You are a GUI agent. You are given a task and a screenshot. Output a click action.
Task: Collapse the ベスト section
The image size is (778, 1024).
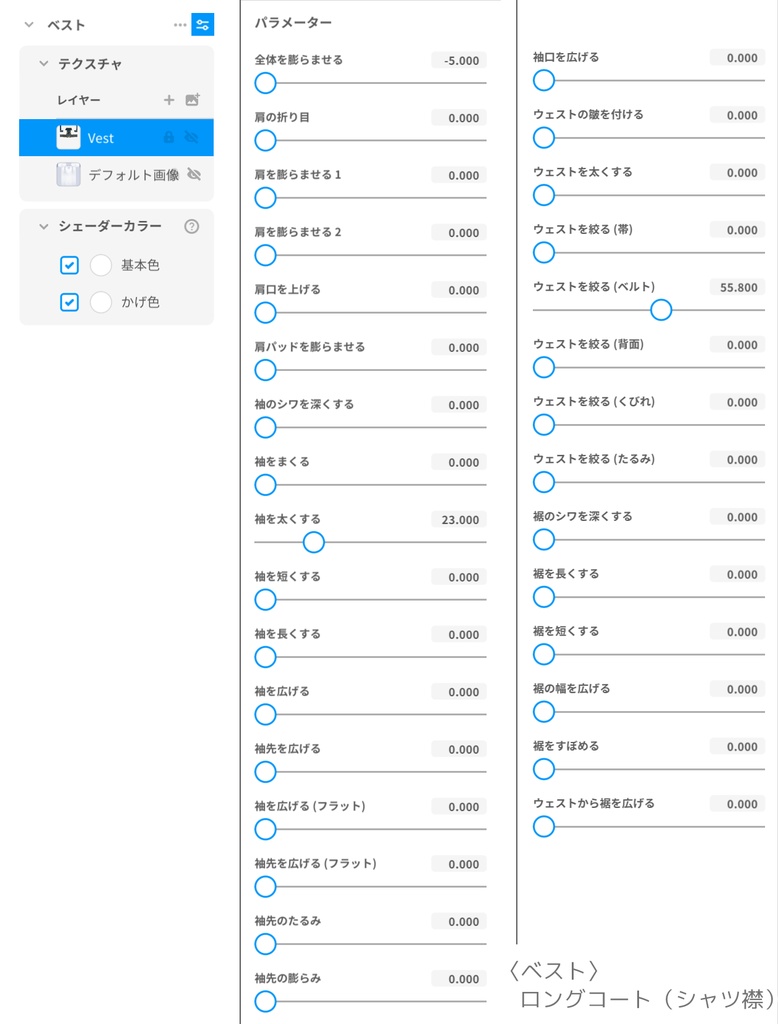click(x=28, y=24)
